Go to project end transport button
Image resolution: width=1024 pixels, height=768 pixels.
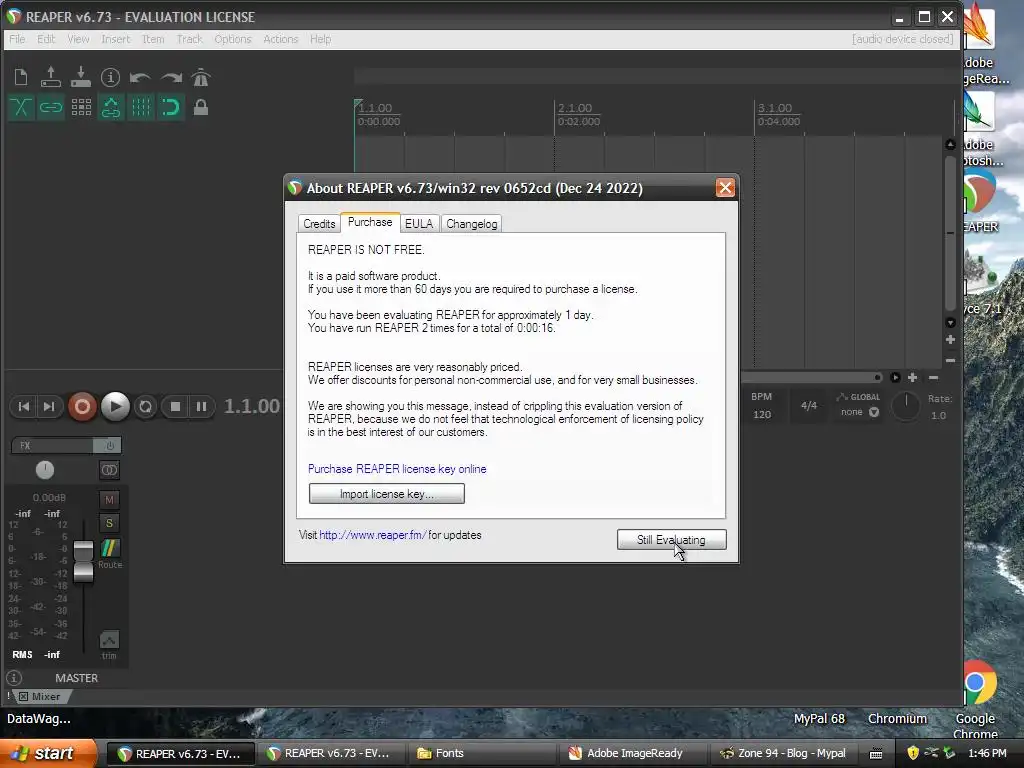(49, 407)
